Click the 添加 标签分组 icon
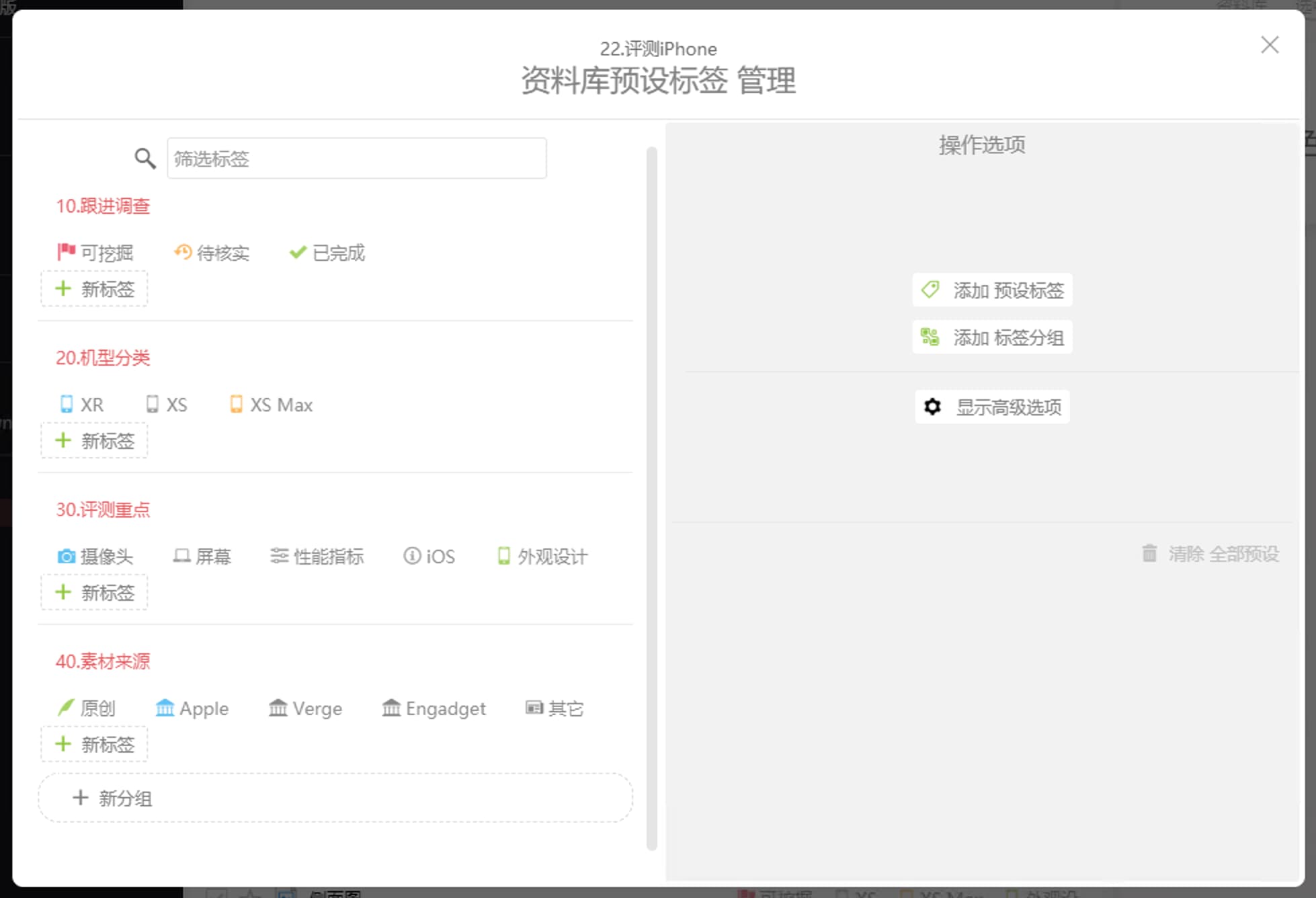 click(931, 337)
